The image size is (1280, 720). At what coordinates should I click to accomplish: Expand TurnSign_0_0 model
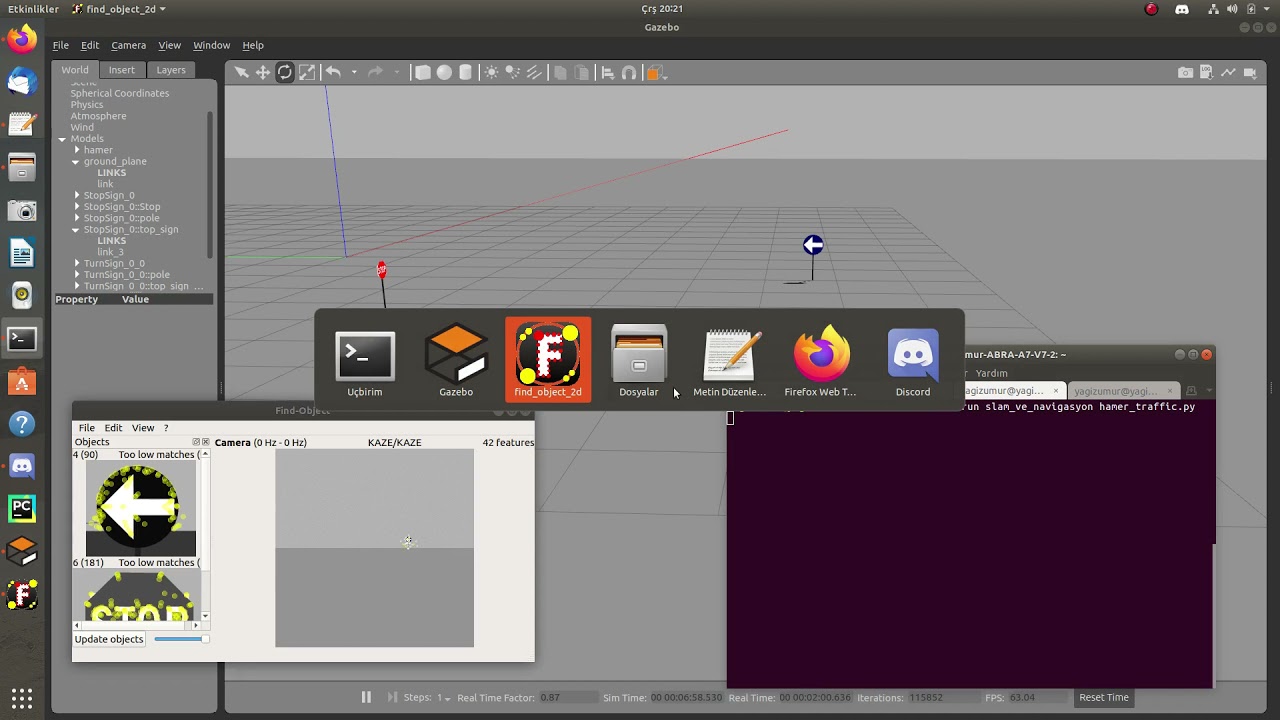[76, 263]
